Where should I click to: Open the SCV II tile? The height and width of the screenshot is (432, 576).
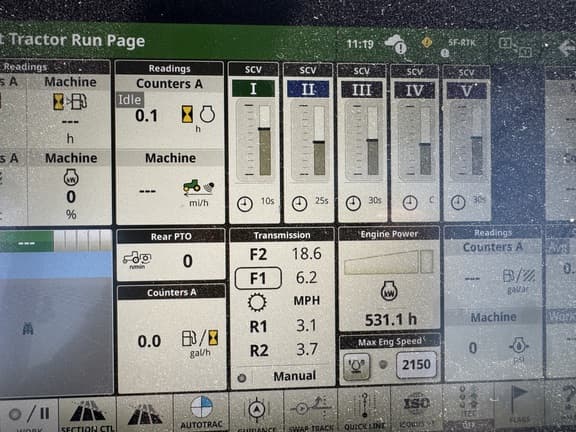pos(308,143)
